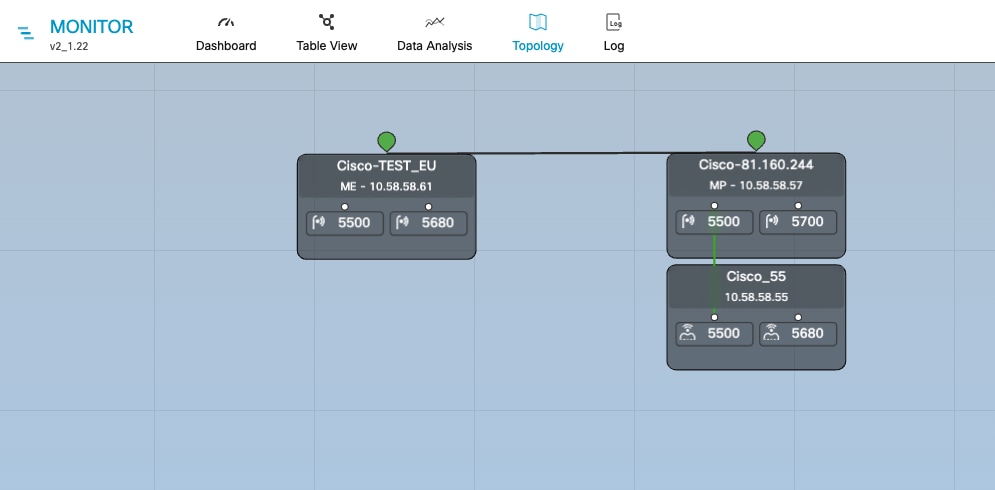Click the v2_1.22 version label
This screenshot has width=995, height=490.
[69, 46]
